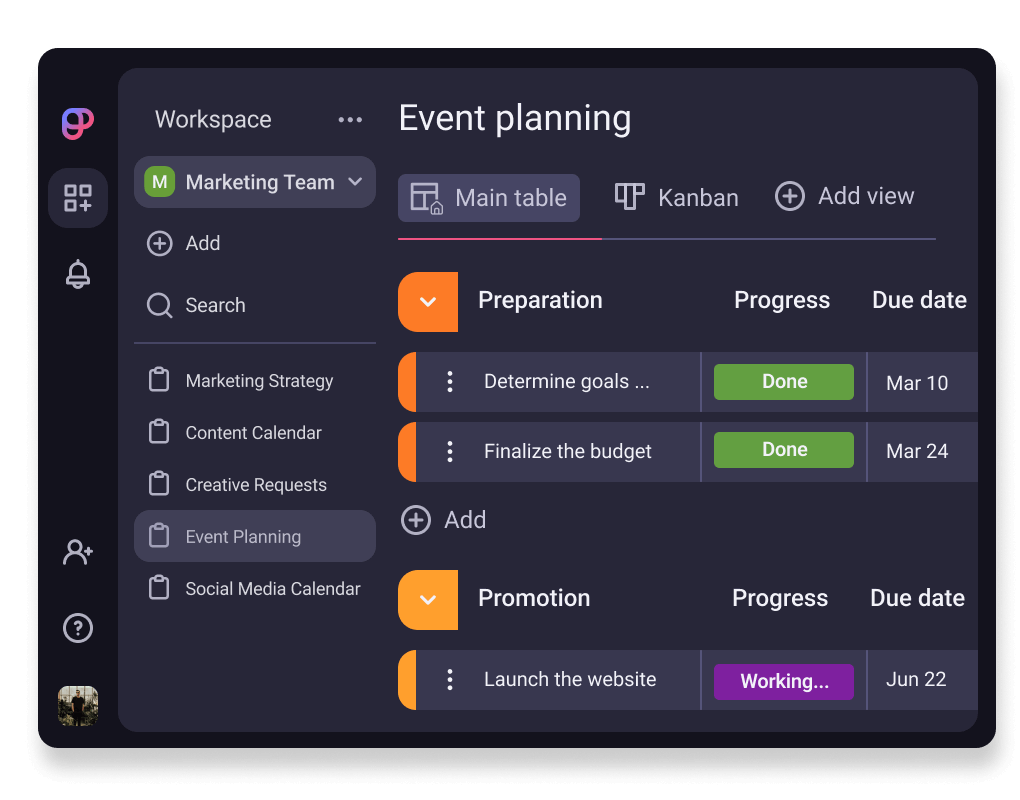The width and height of the screenshot is (1020, 800).
Task: Open row menu for Determine goals
Action: [450, 381]
